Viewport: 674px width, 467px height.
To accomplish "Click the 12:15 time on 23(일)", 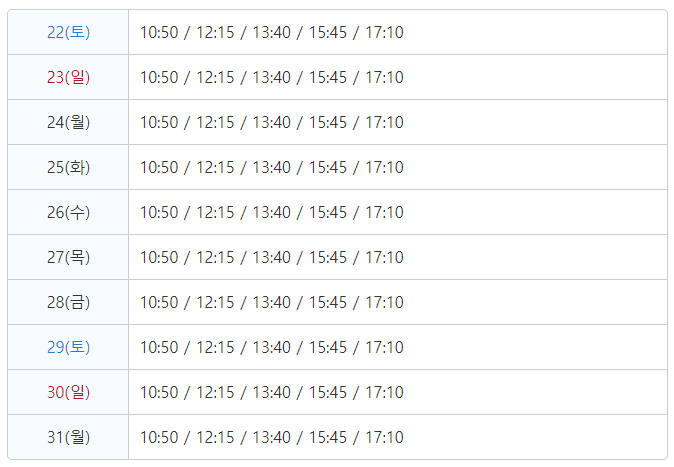I will click(215, 77).
